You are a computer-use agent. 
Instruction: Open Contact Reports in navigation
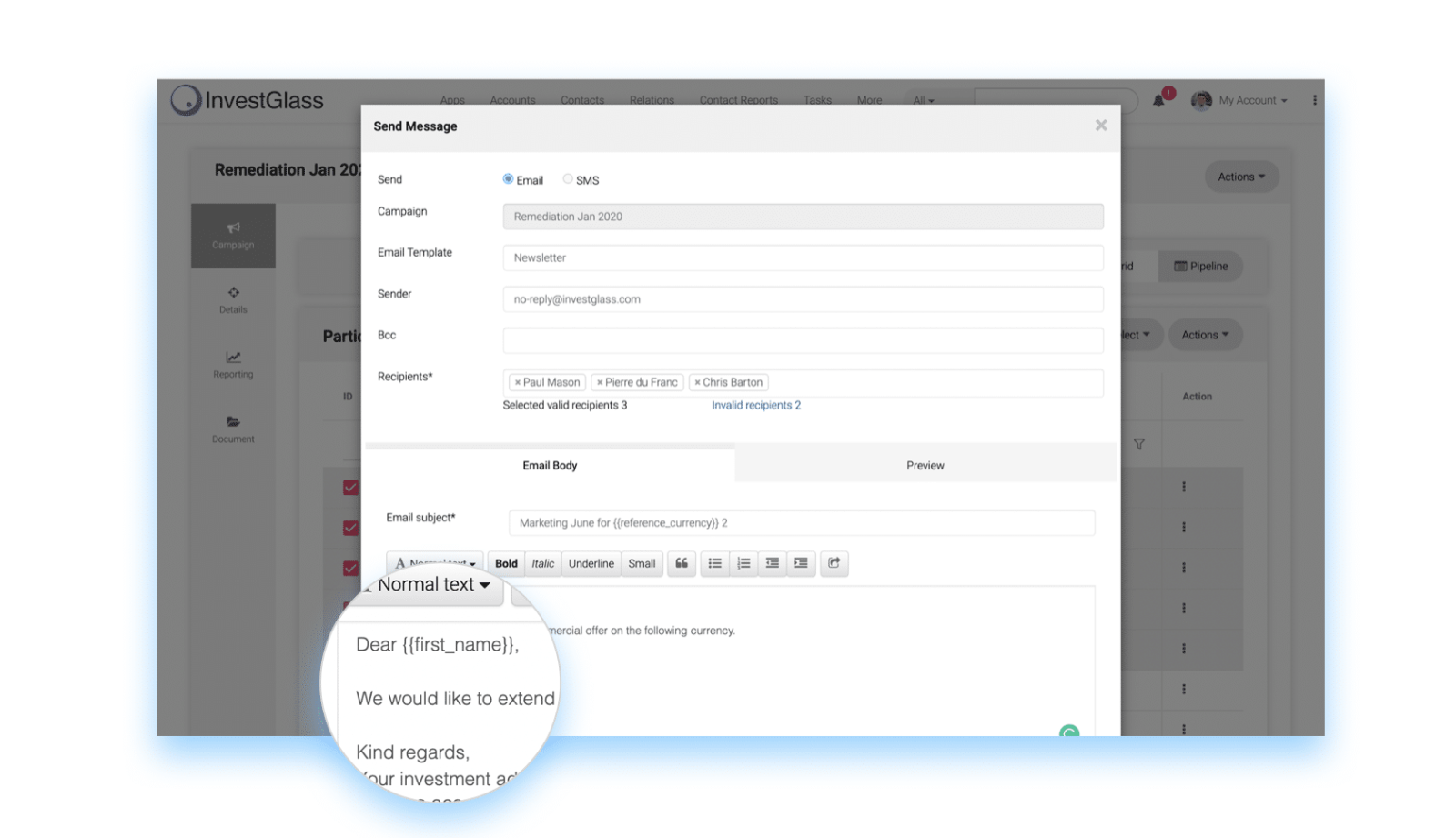(738, 101)
